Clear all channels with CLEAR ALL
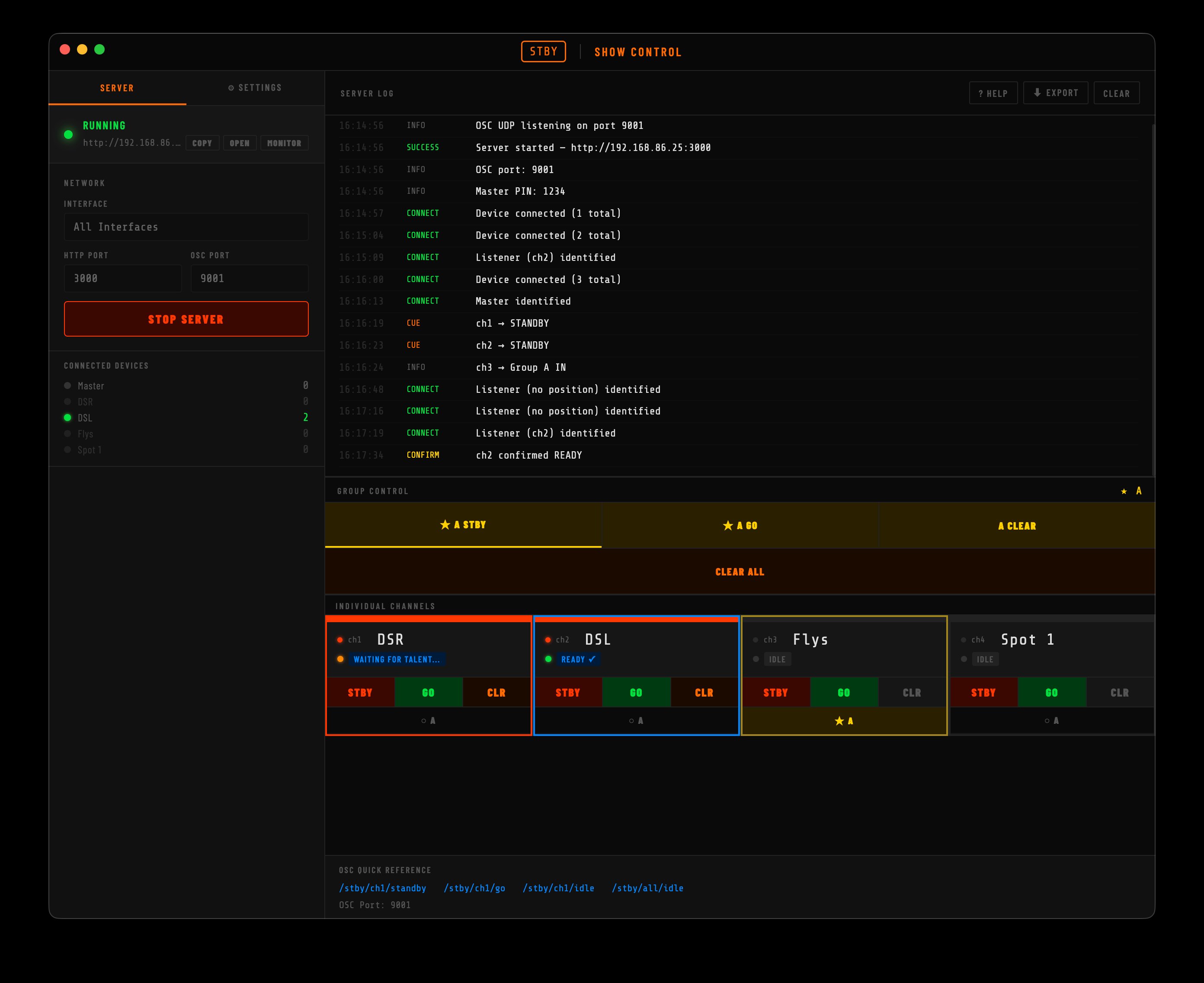This screenshot has height=983, width=1204. pyautogui.click(x=740, y=572)
